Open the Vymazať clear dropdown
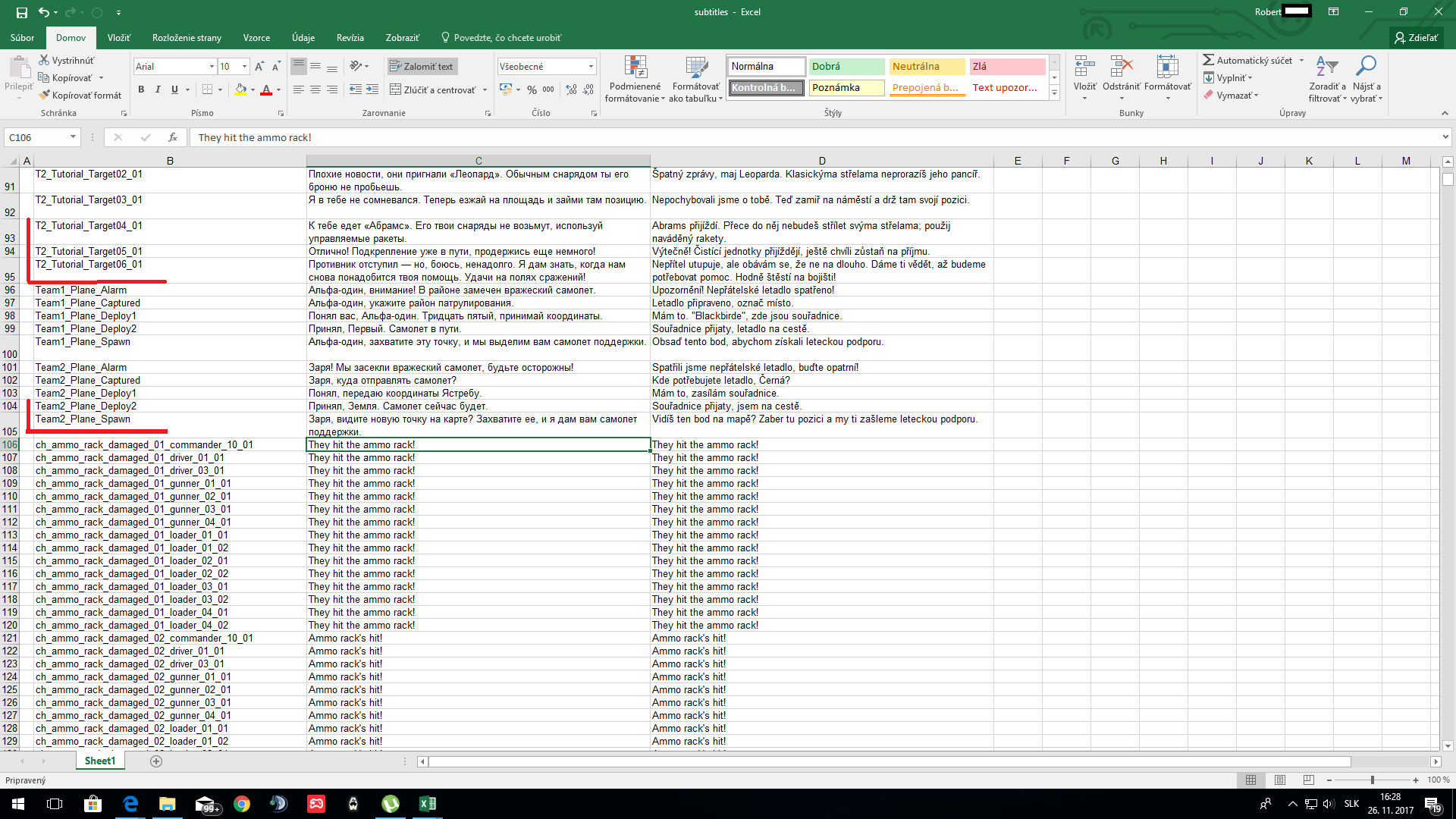 1232,96
